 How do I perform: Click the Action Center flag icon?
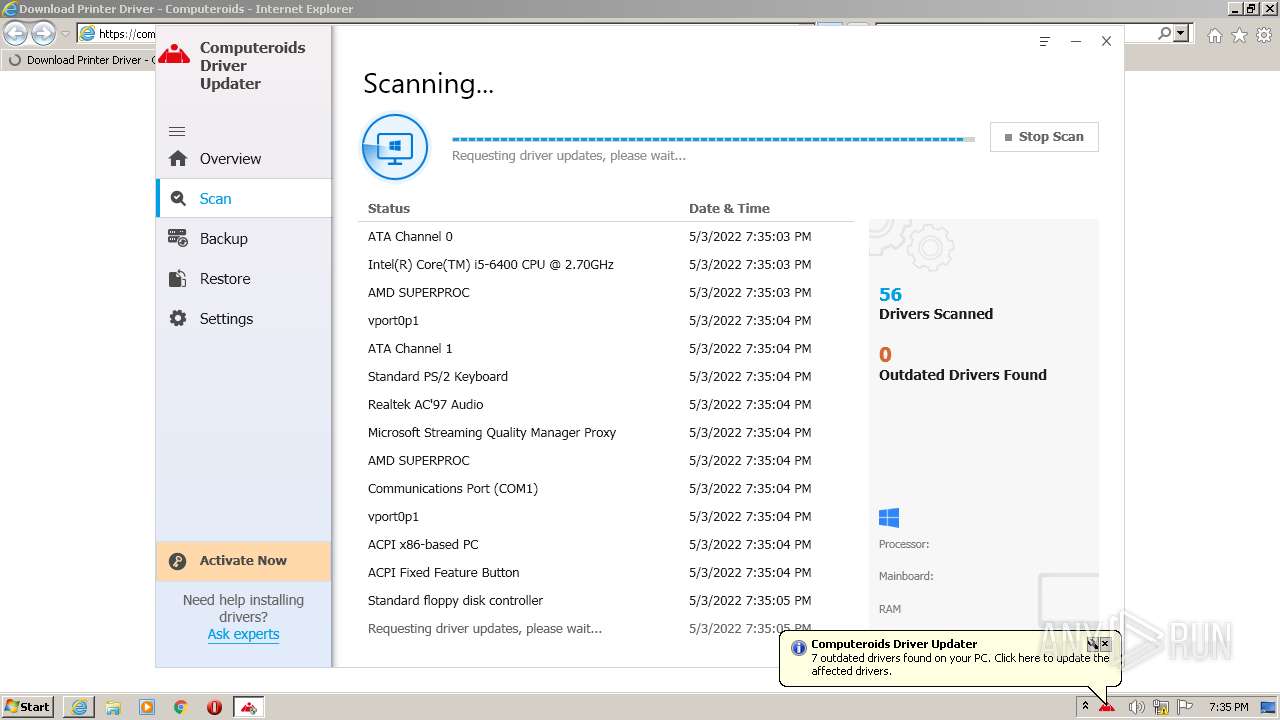tap(1185, 707)
